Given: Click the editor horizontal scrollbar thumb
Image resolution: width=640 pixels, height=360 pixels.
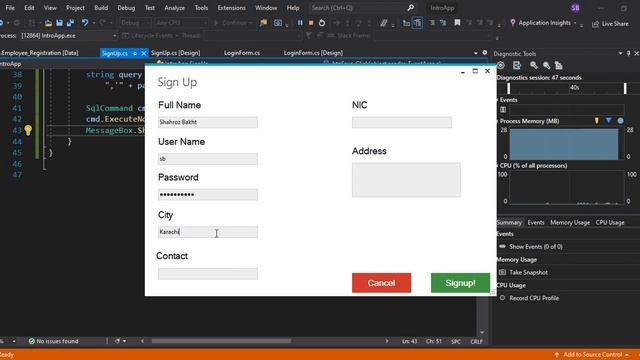Looking at the screenshot, I should pos(221,341).
